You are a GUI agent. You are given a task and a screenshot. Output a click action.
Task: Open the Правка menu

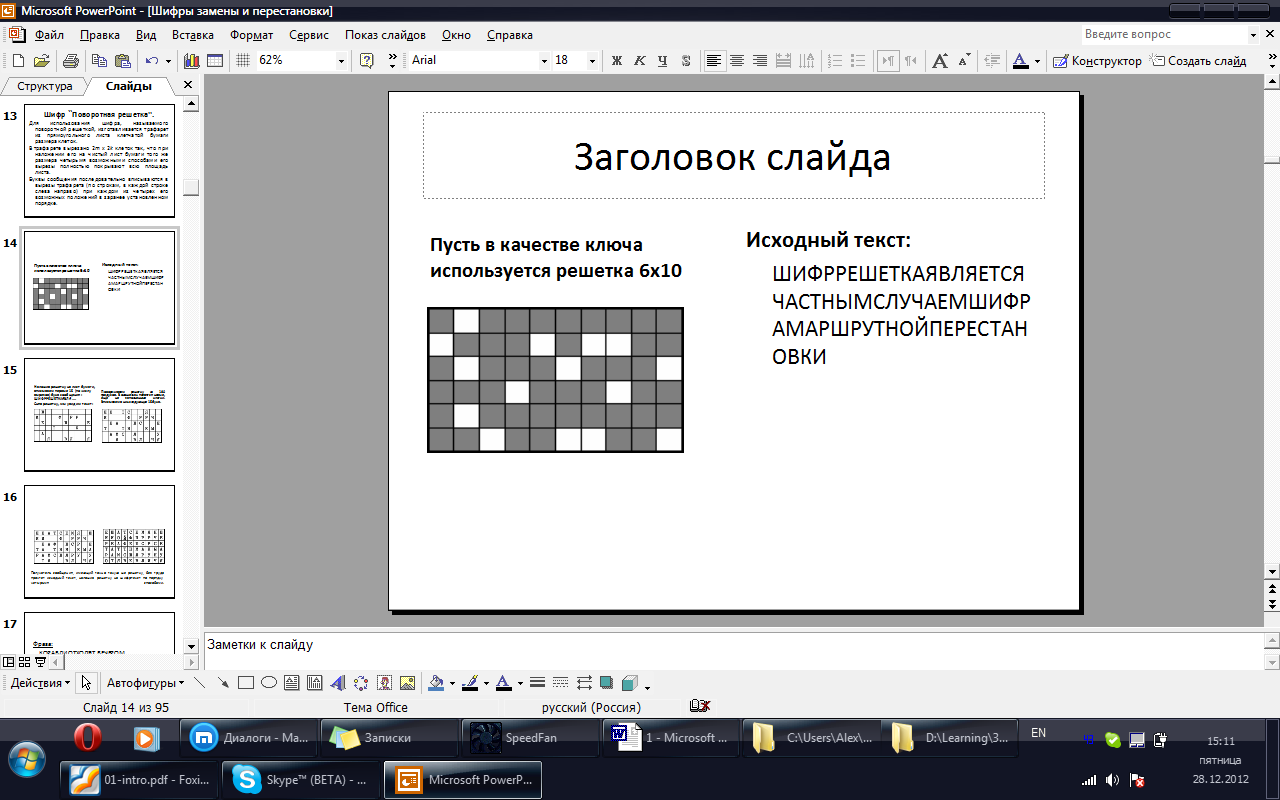100,34
